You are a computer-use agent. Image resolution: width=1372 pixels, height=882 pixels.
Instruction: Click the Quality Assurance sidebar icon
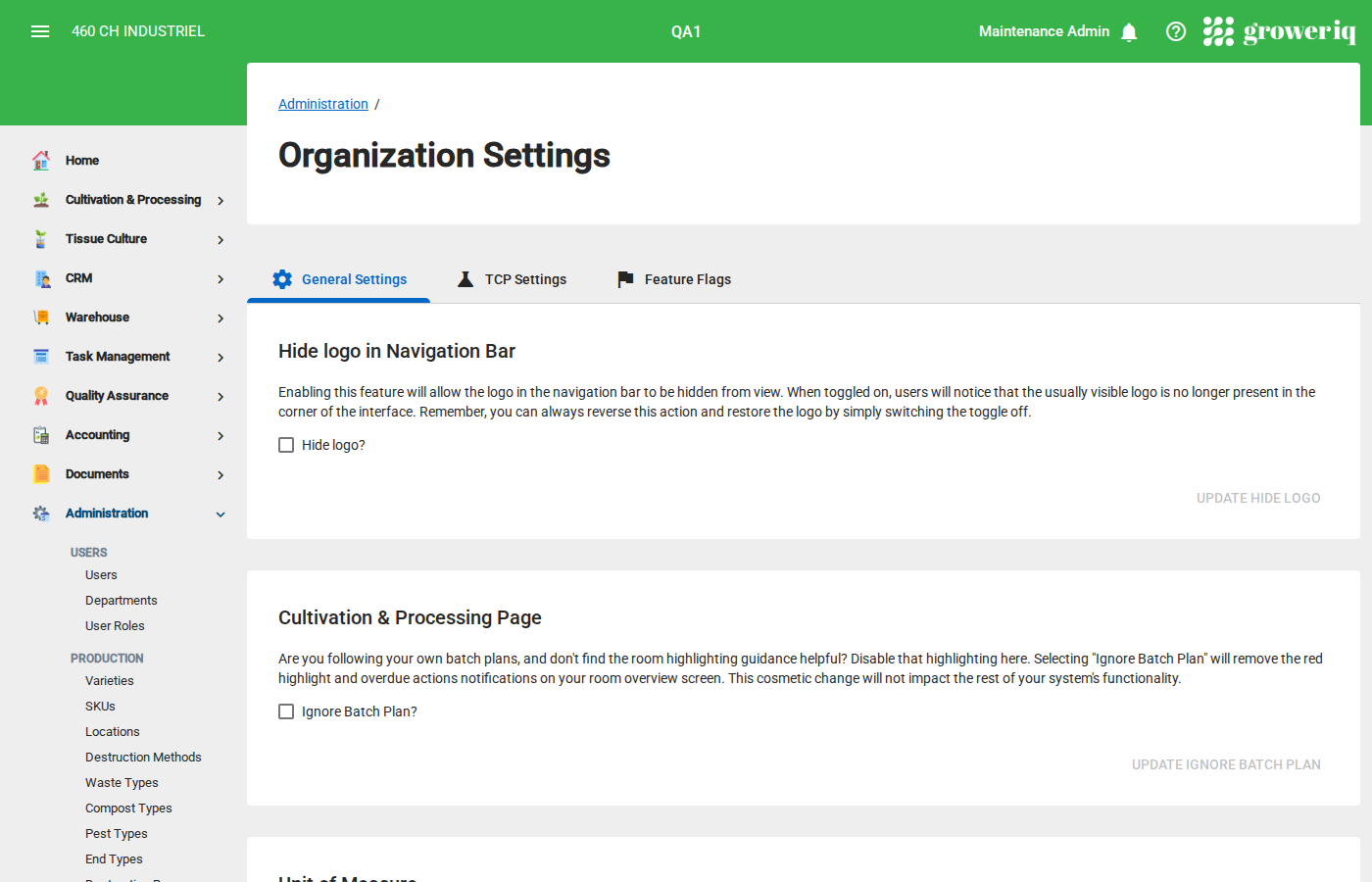point(41,395)
